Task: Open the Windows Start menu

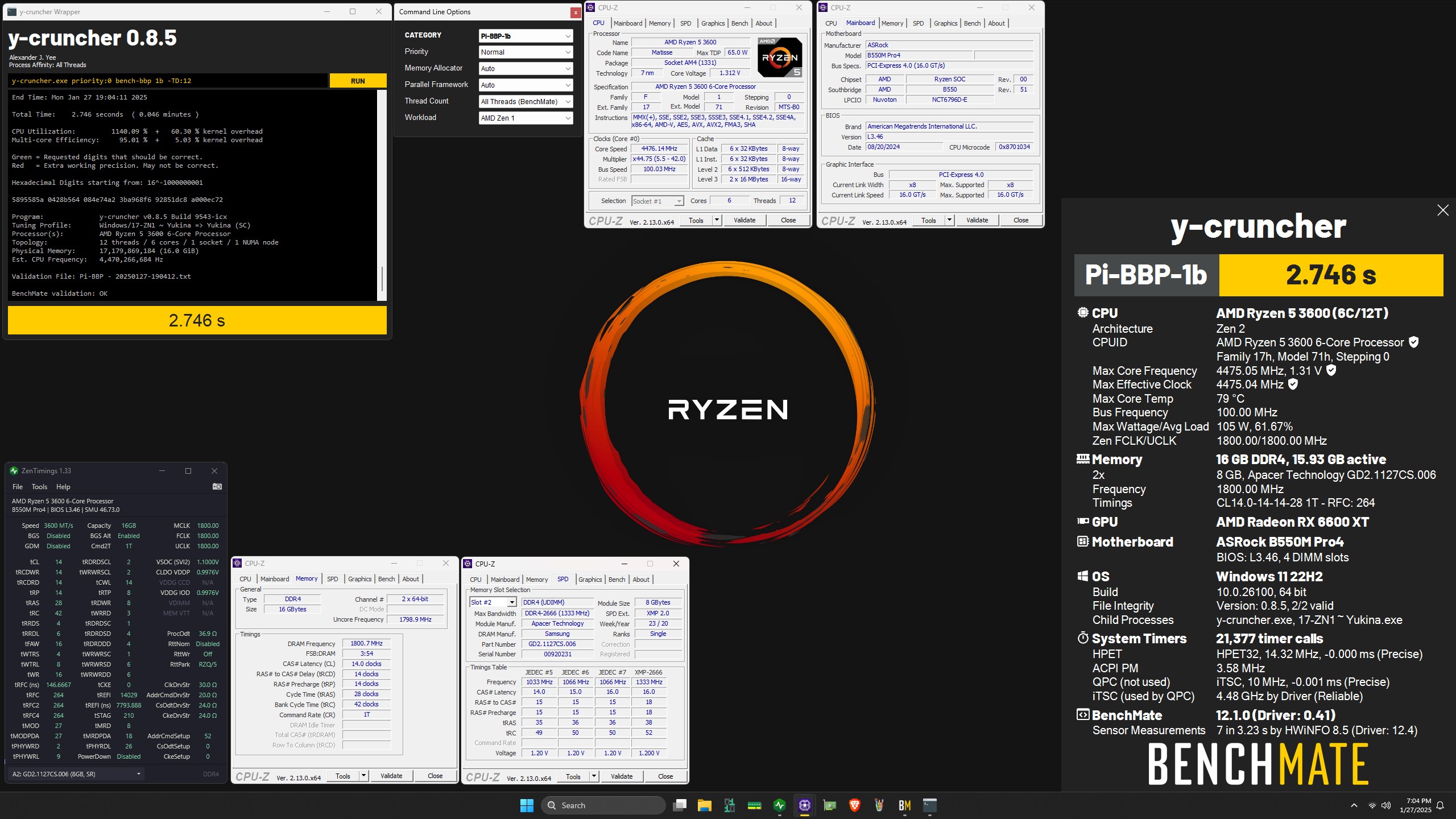Action: [527, 805]
